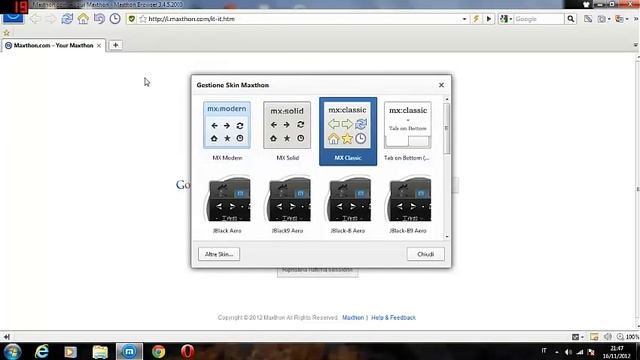This screenshot has height=360, width=640.
Task: Click the system tray volume icon
Action: pos(568,352)
